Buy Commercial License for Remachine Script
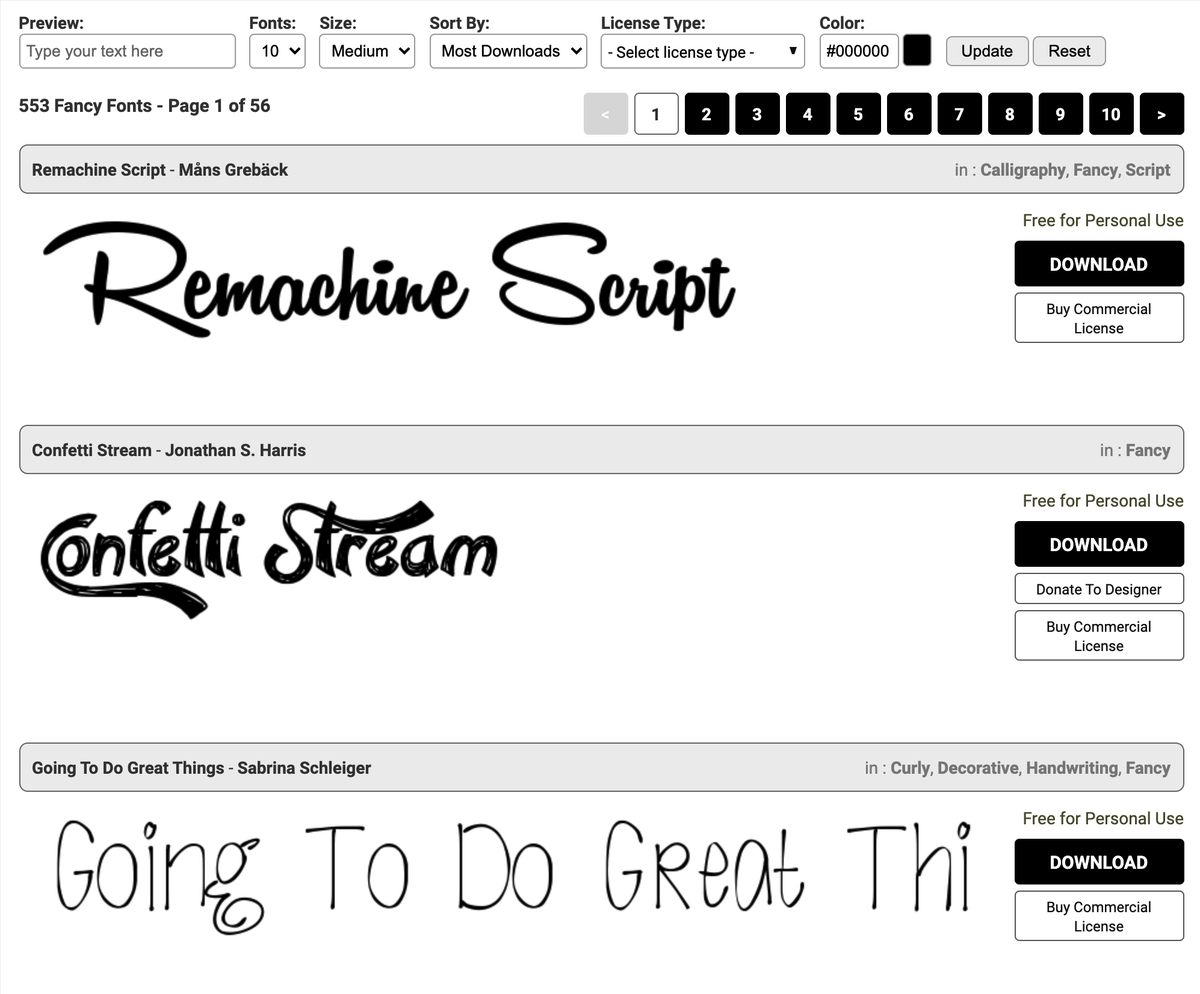 pyautogui.click(x=1099, y=318)
